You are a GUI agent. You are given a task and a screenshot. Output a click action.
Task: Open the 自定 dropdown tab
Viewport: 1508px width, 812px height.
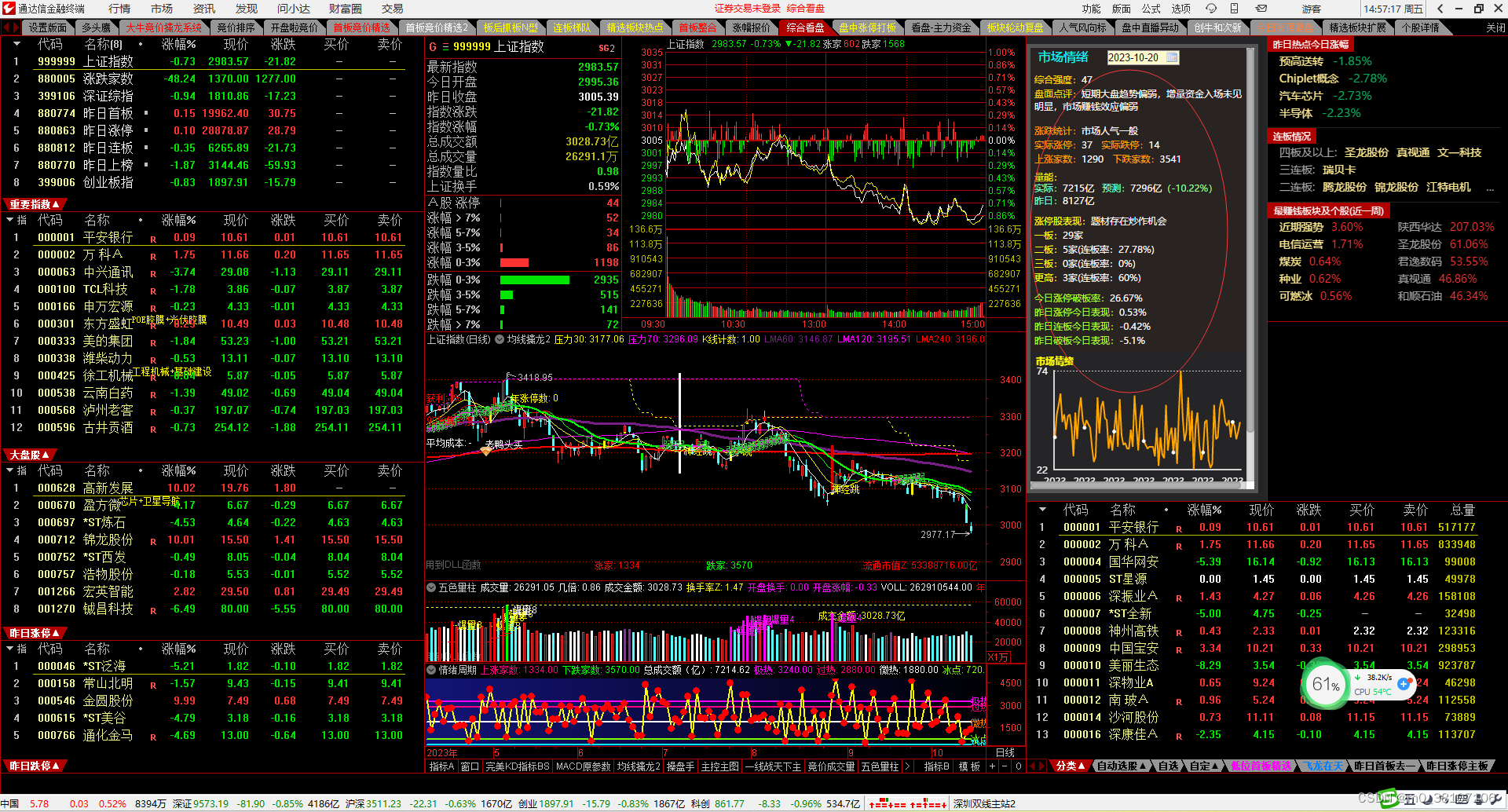click(x=1204, y=766)
